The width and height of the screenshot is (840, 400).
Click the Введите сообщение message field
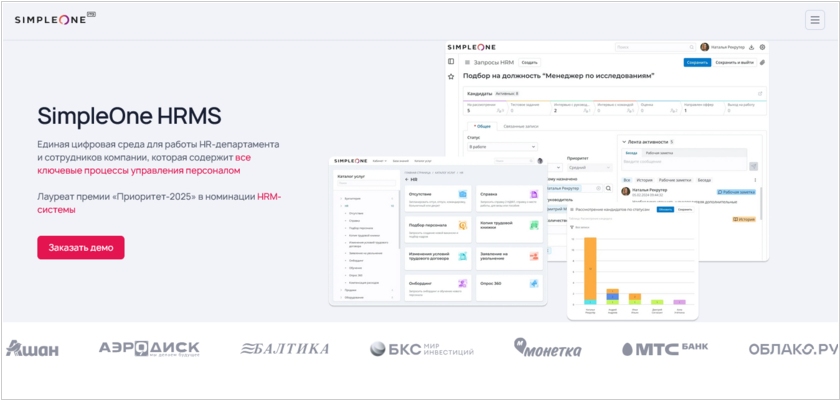pyautogui.click(x=684, y=163)
